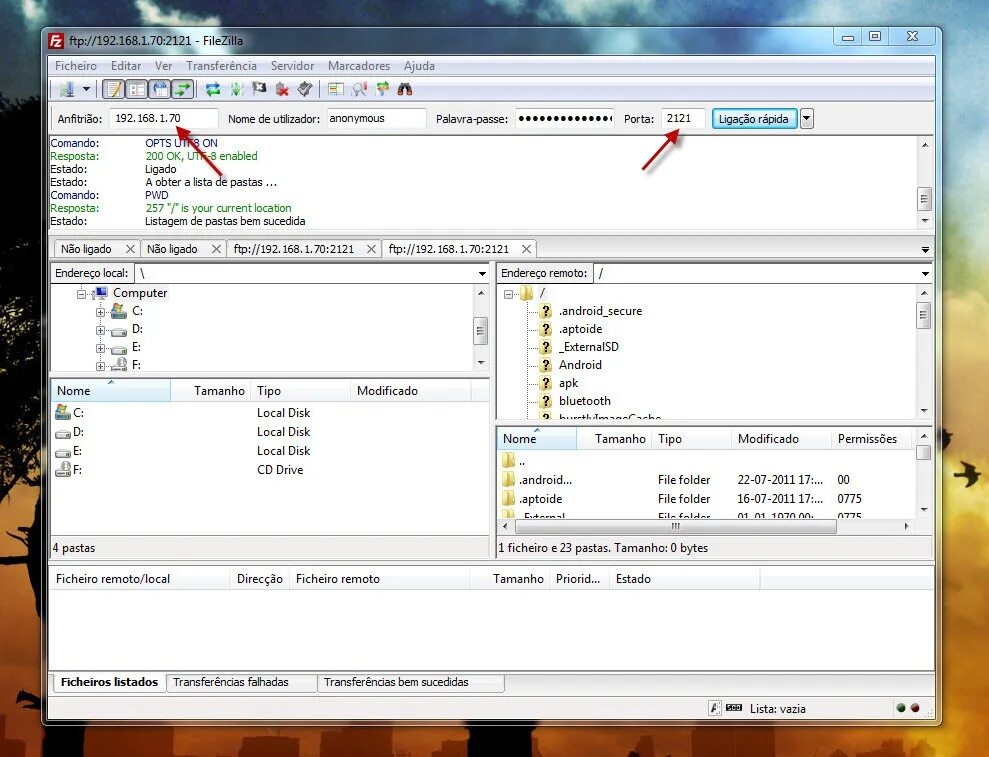Open the parent folder .. entry
Viewport: 989px width, 757px height.
(705, 461)
